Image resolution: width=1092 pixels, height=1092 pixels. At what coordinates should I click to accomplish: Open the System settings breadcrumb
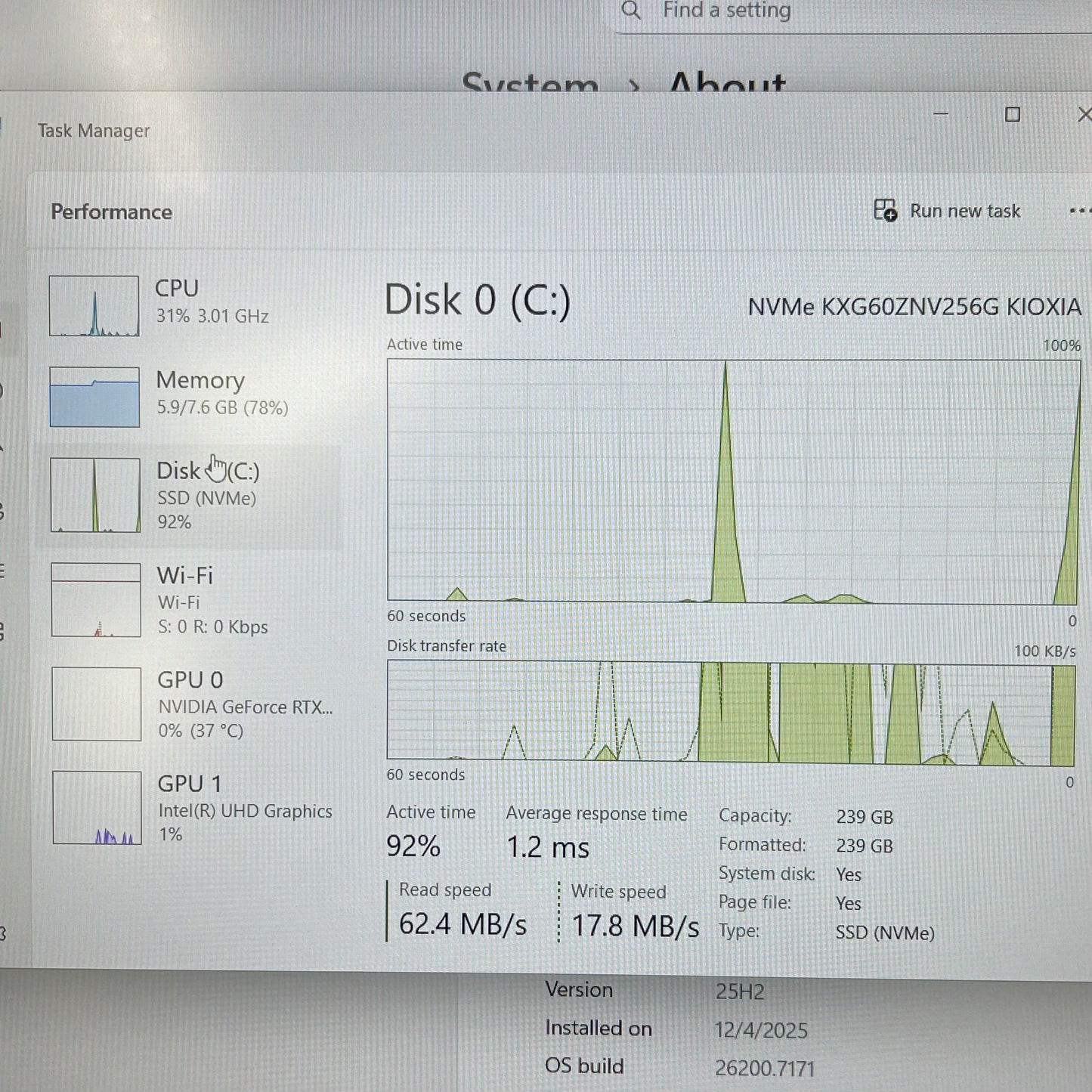530,85
